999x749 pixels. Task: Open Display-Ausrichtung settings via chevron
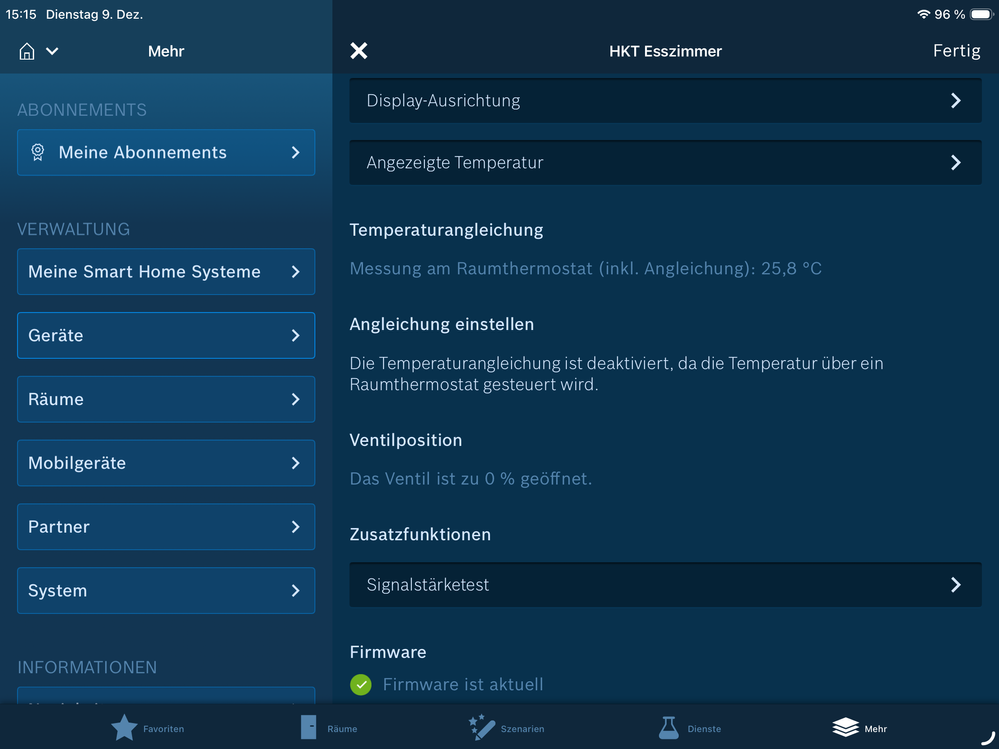pos(957,100)
